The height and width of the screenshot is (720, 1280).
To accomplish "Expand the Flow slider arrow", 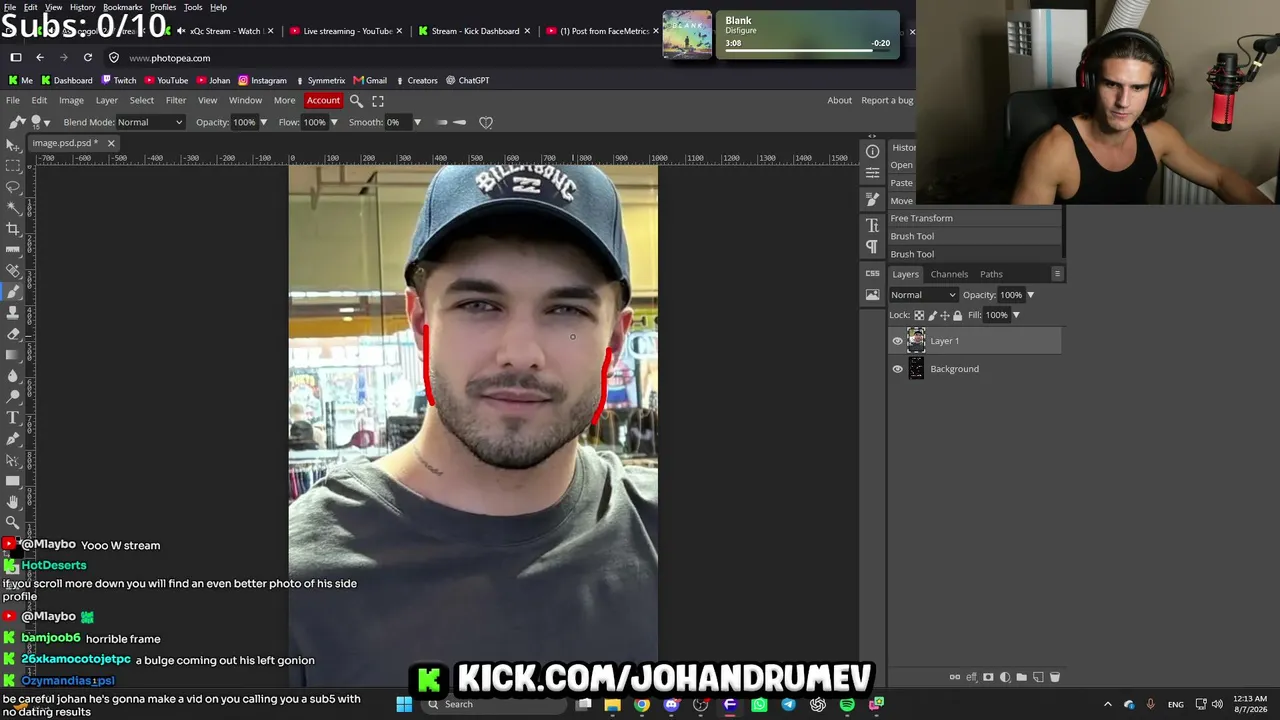I will click(332, 123).
